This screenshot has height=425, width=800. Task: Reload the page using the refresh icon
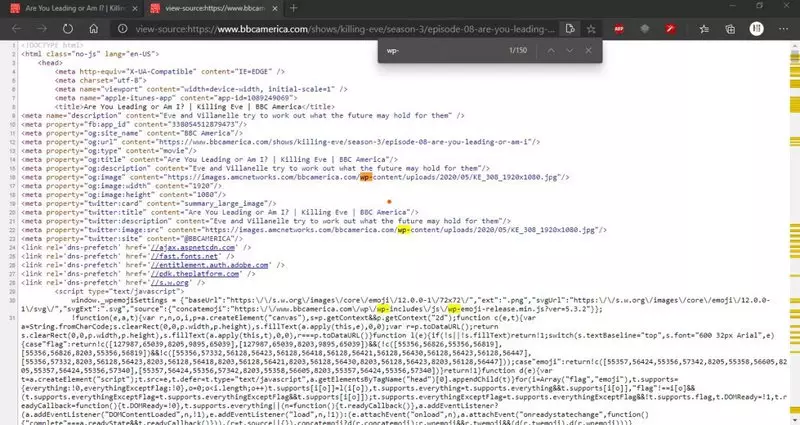(68, 29)
